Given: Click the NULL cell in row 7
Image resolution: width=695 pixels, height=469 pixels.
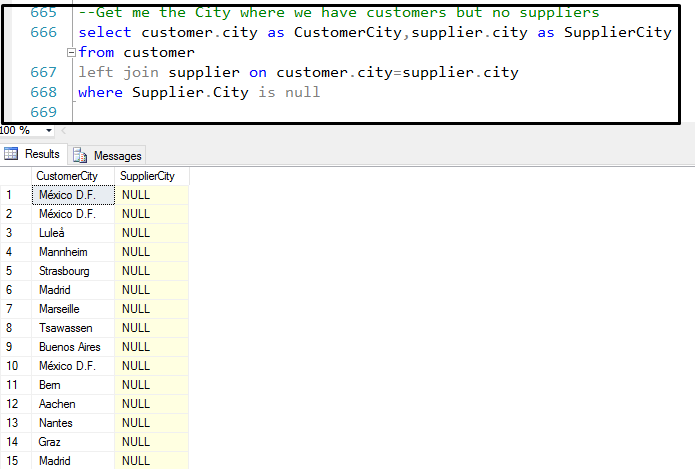Looking at the screenshot, I should [152, 309].
